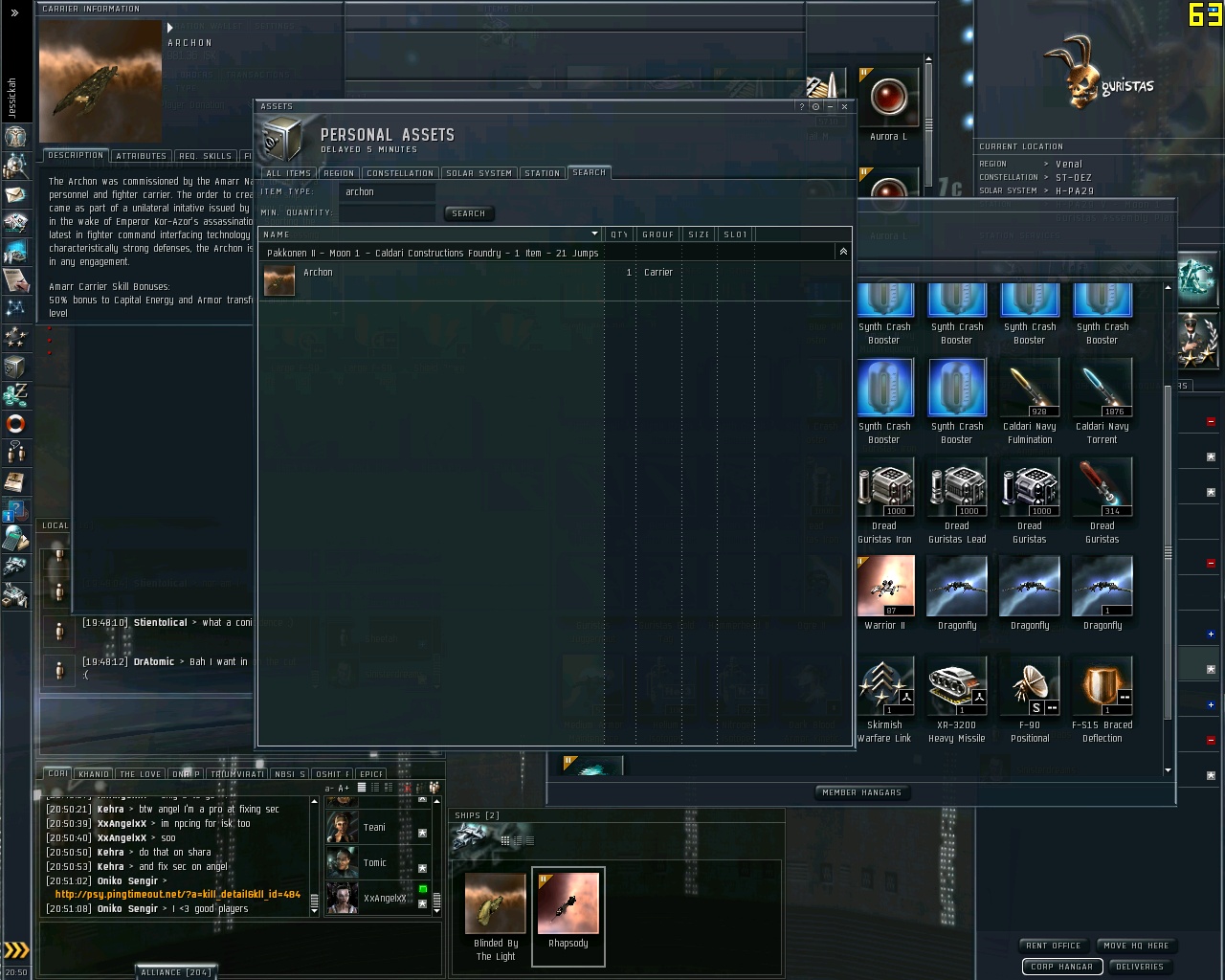Increase chat font size with A+

coord(344,788)
